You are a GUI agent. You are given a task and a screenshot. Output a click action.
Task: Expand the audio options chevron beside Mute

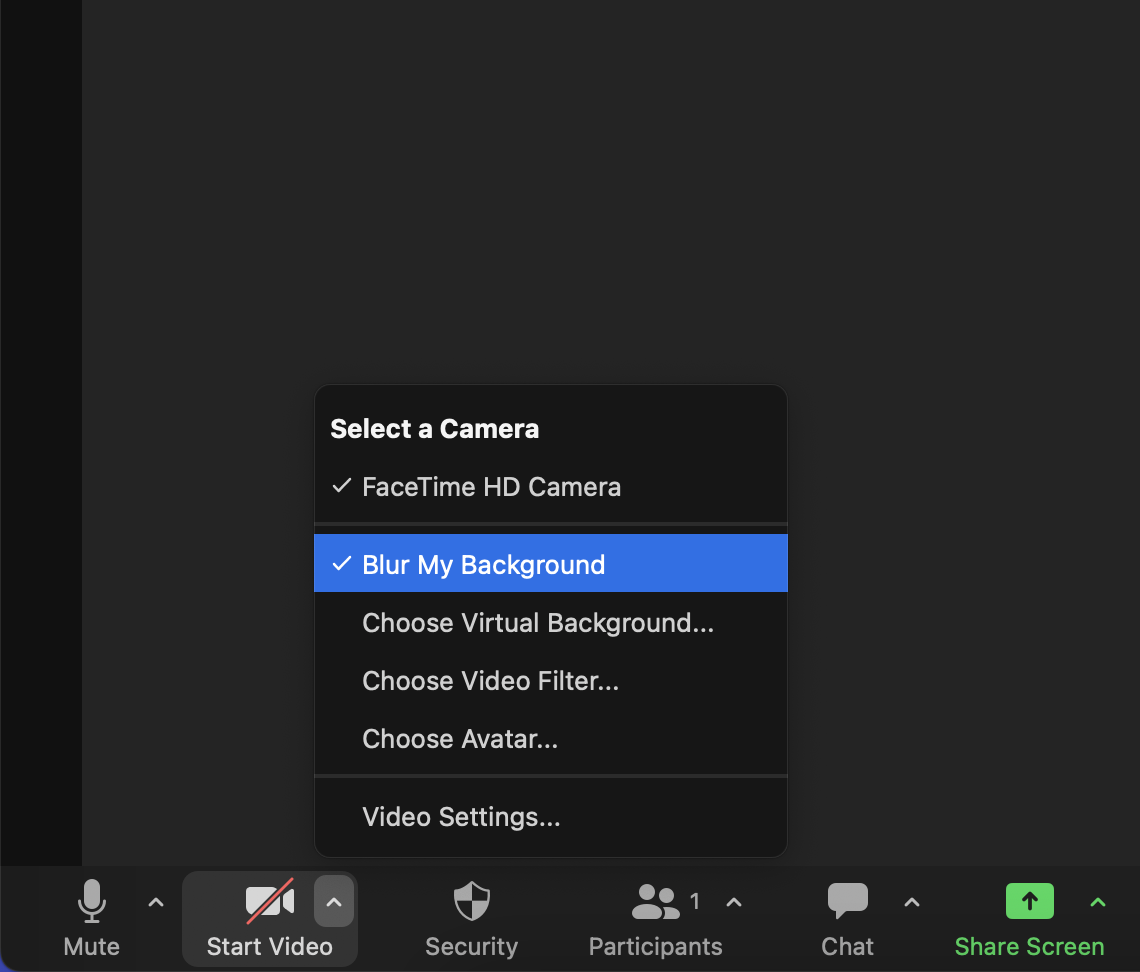click(x=155, y=901)
